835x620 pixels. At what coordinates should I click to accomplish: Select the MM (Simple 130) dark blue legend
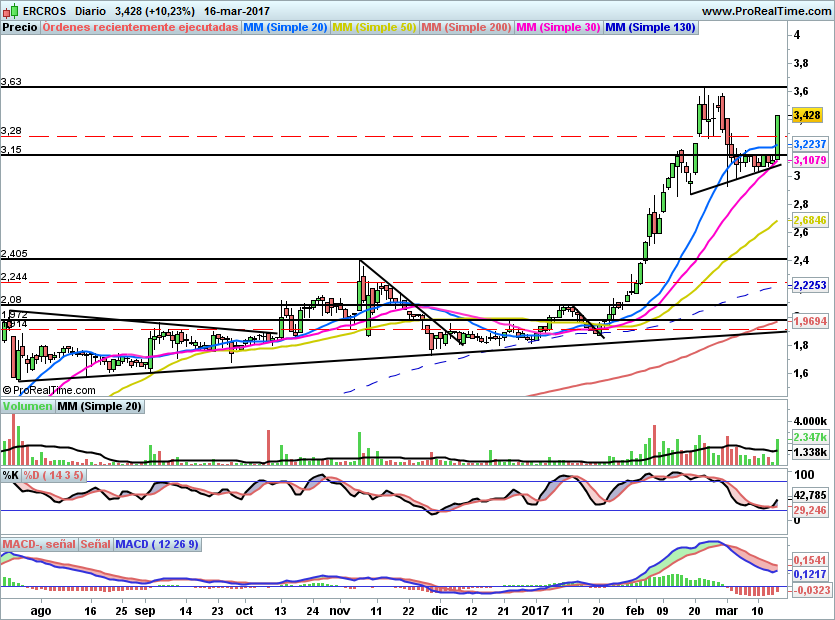650,28
